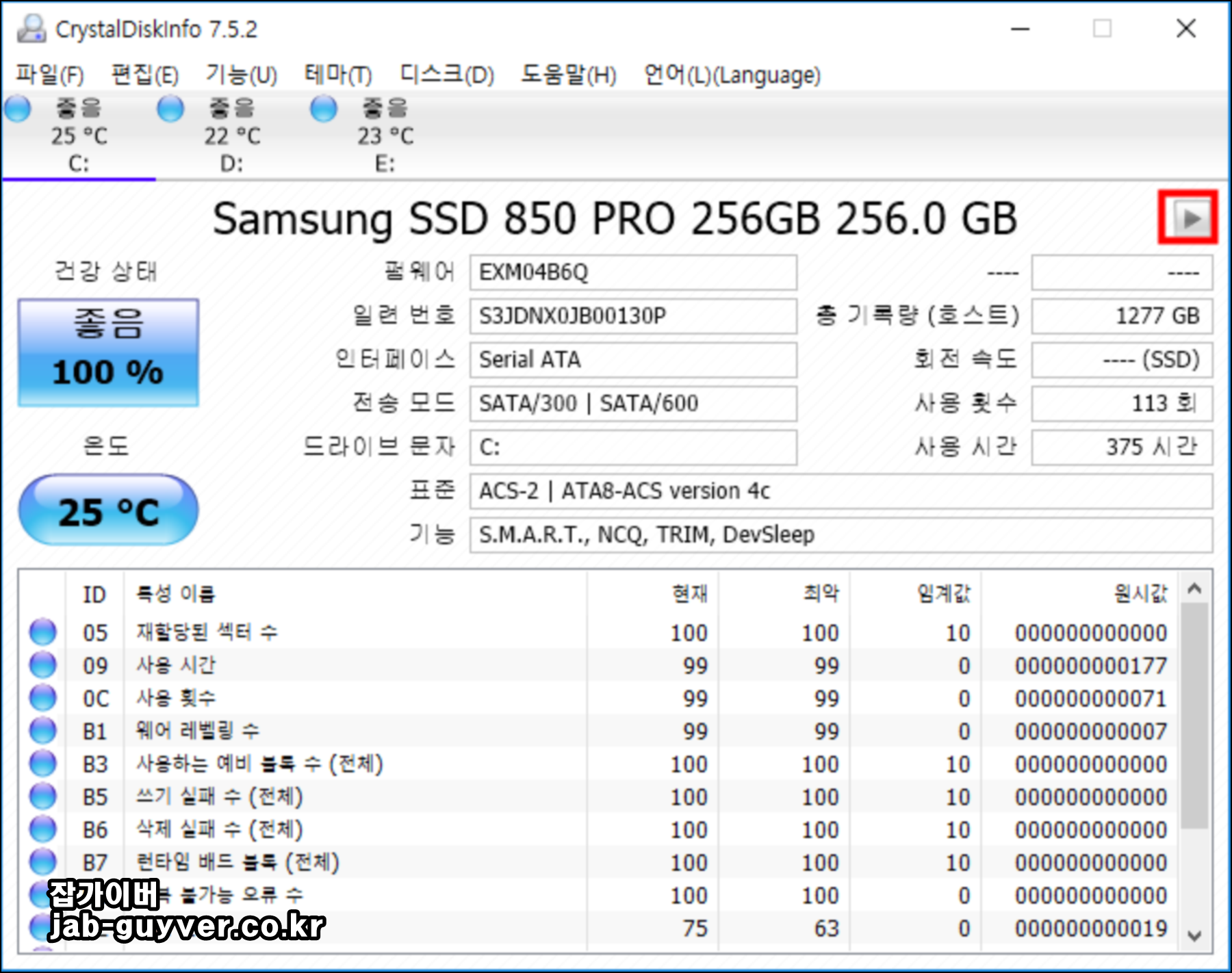Click the status orb for drive C:
The image size is (1232, 973).
[x=18, y=108]
